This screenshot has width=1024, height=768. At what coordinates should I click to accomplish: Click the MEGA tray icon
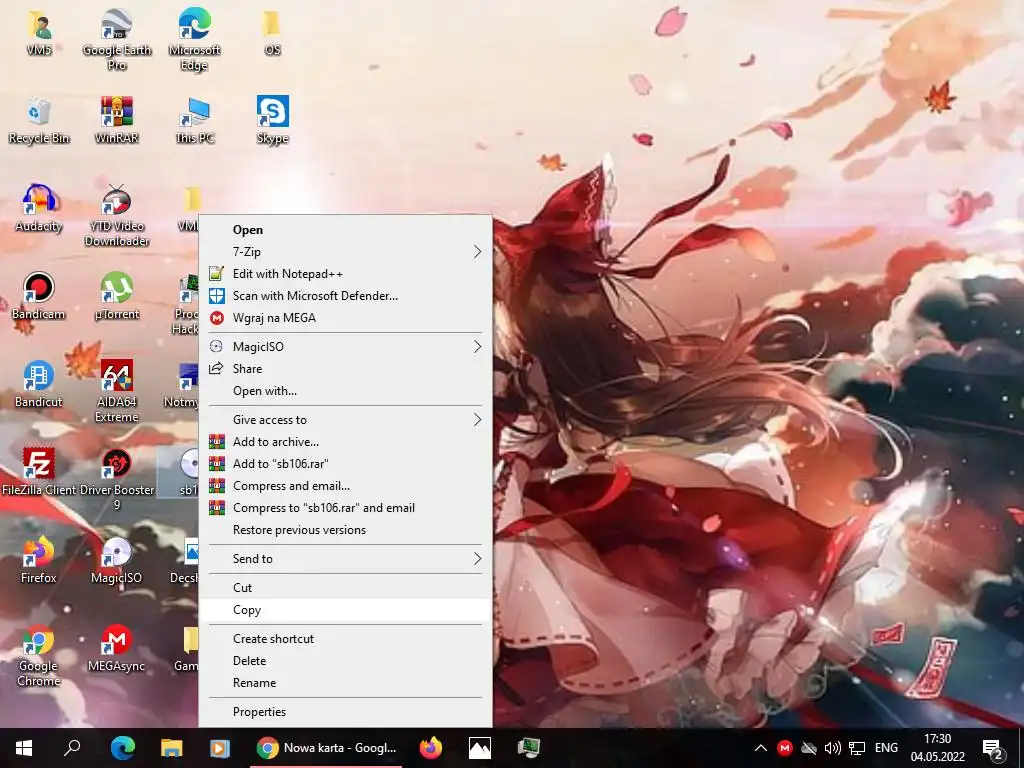click(x=784, y=748)
